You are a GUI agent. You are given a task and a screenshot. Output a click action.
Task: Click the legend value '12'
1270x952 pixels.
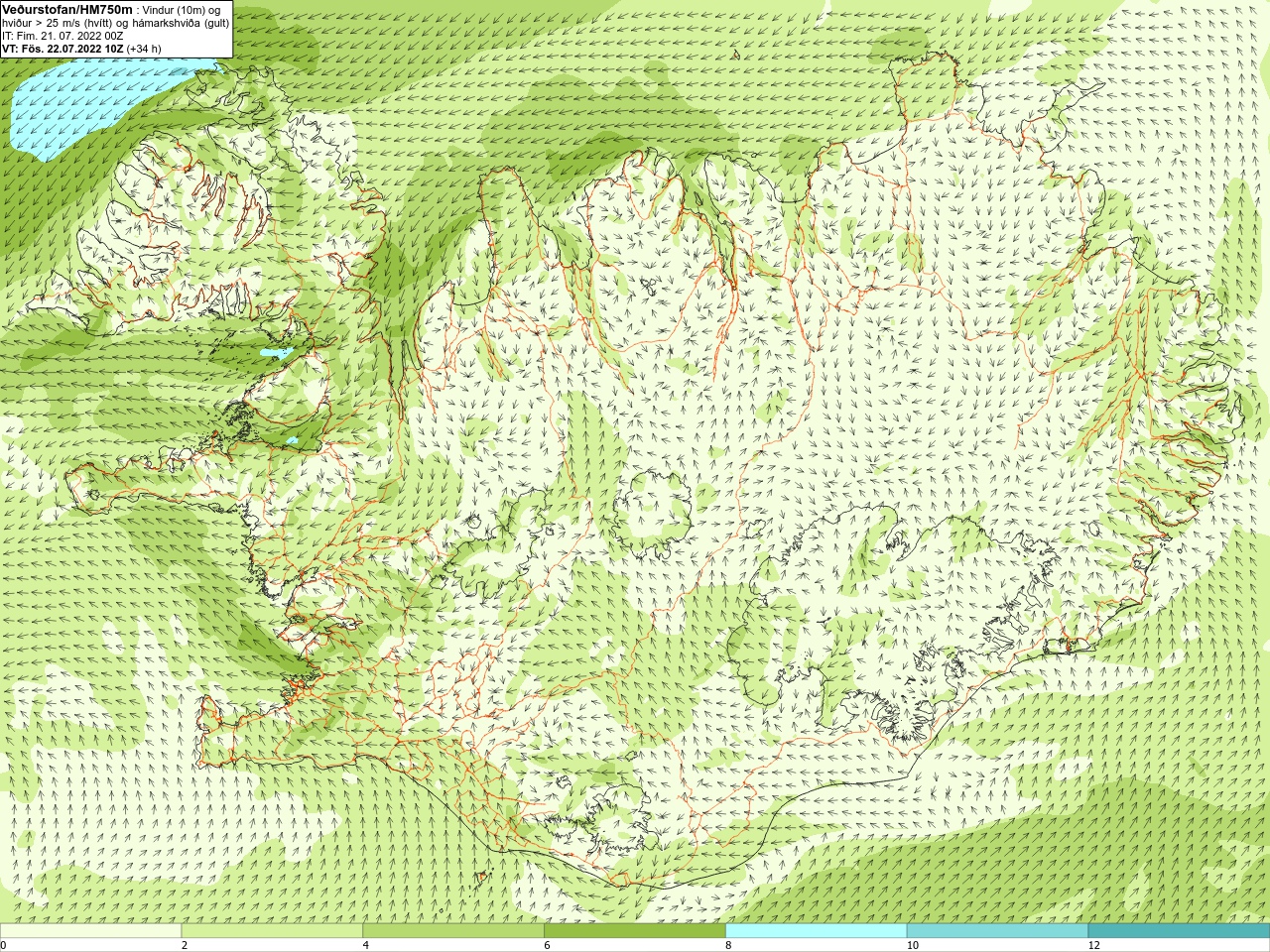click(x=1093, y=945)
